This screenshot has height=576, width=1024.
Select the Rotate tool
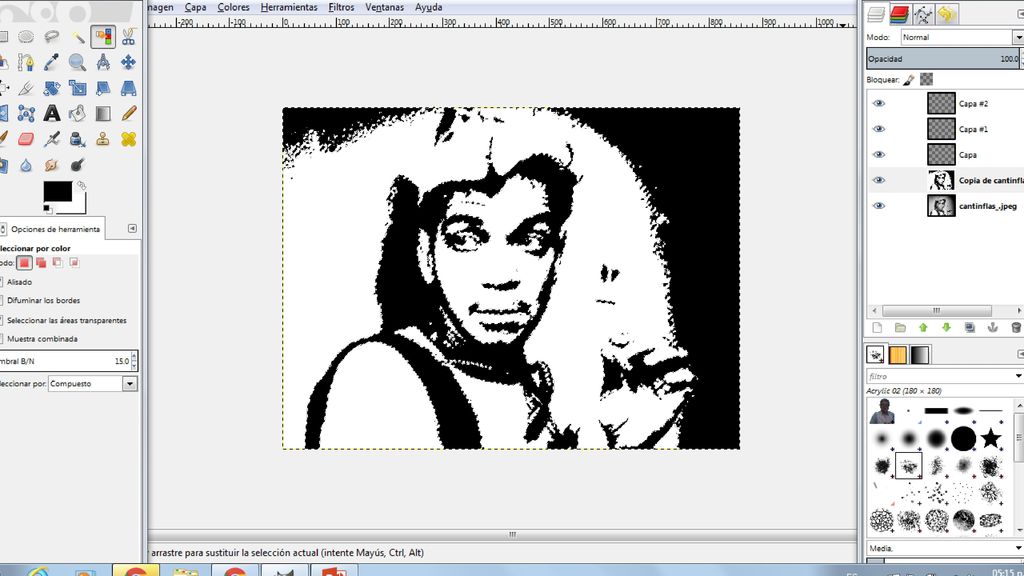coord(52,88)
